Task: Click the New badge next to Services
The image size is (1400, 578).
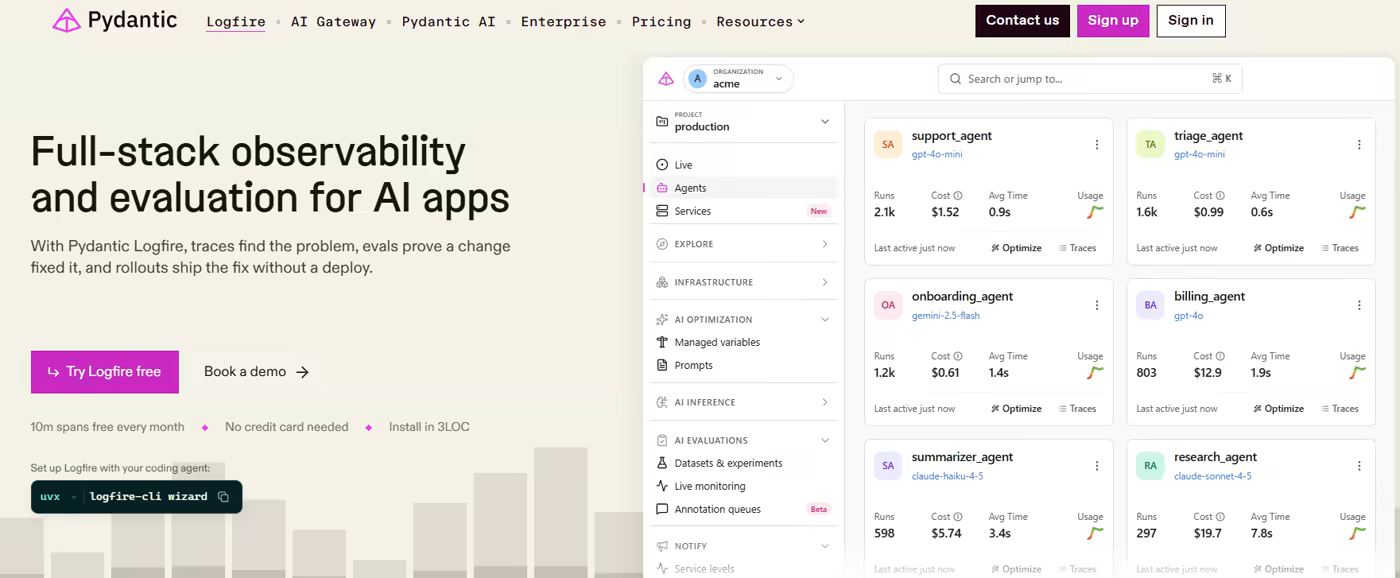Action: tap(819, 211)
